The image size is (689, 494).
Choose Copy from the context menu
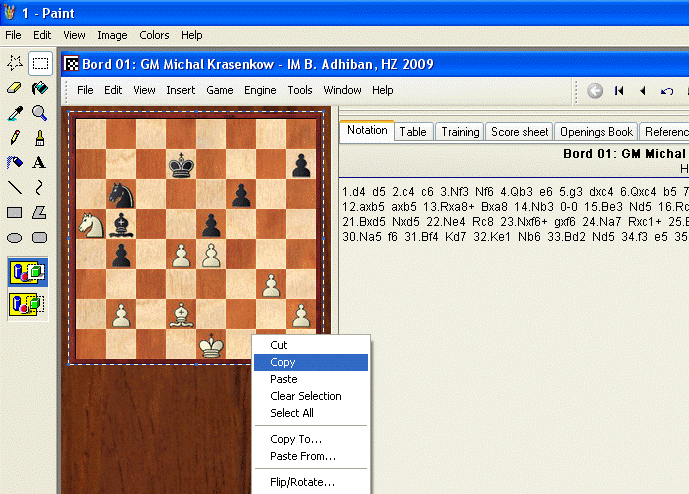(283, 362)
